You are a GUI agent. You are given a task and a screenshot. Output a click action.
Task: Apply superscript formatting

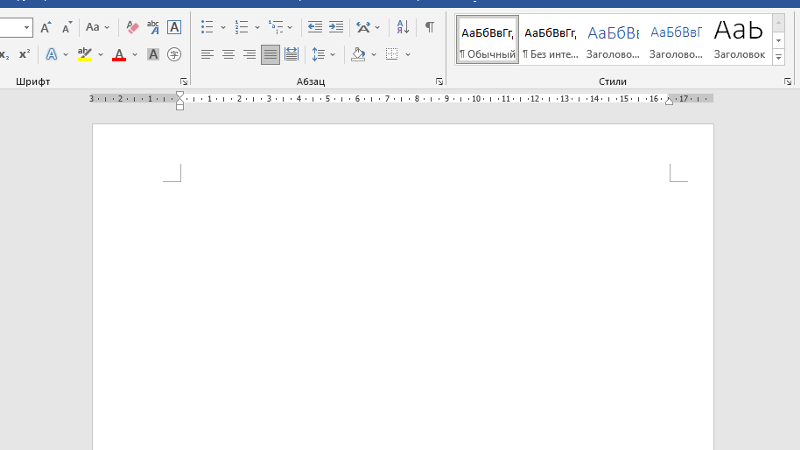24,54
